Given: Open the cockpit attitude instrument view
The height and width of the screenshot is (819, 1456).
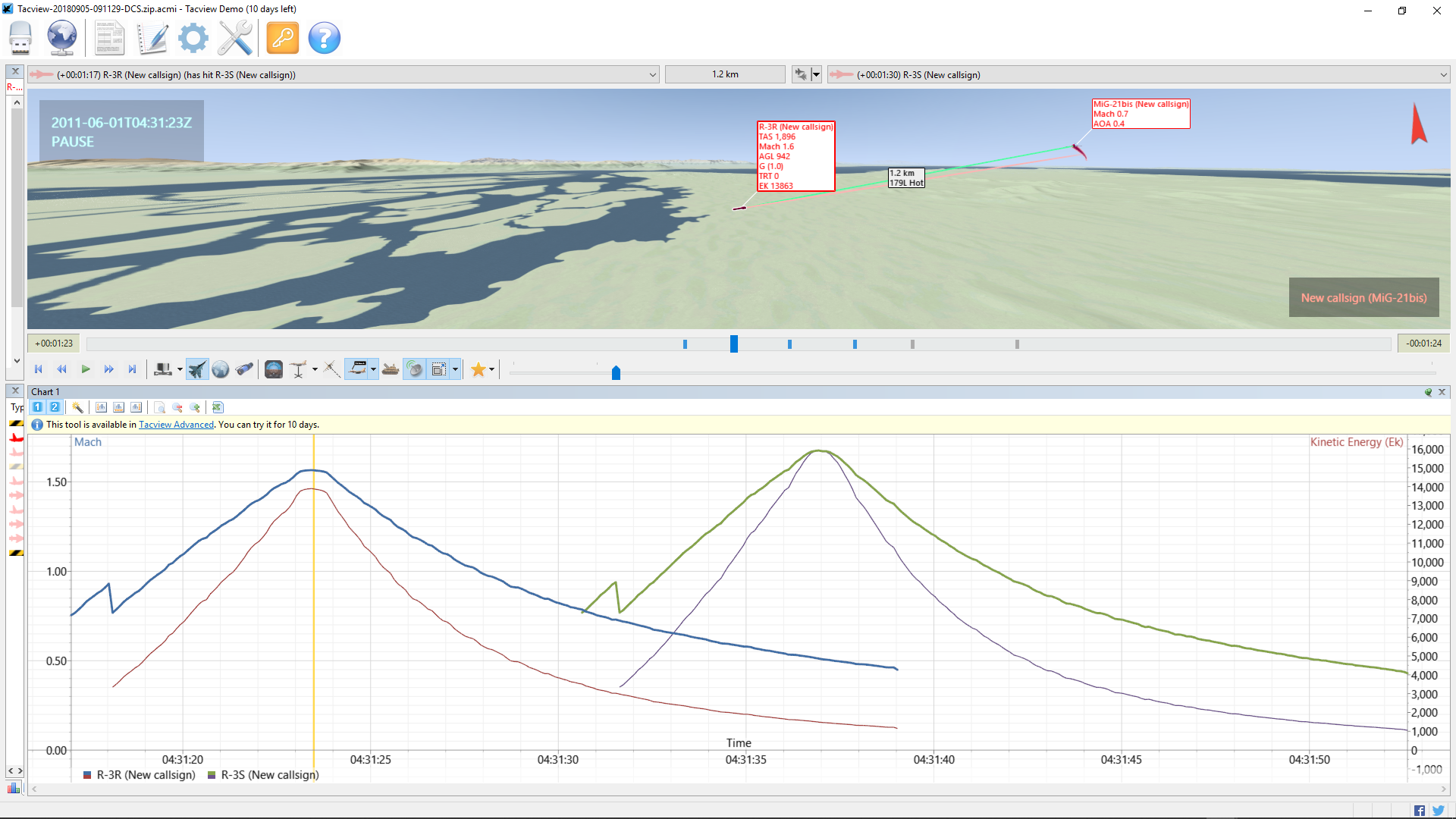Looking at the screenshot, I should [274, 369].
